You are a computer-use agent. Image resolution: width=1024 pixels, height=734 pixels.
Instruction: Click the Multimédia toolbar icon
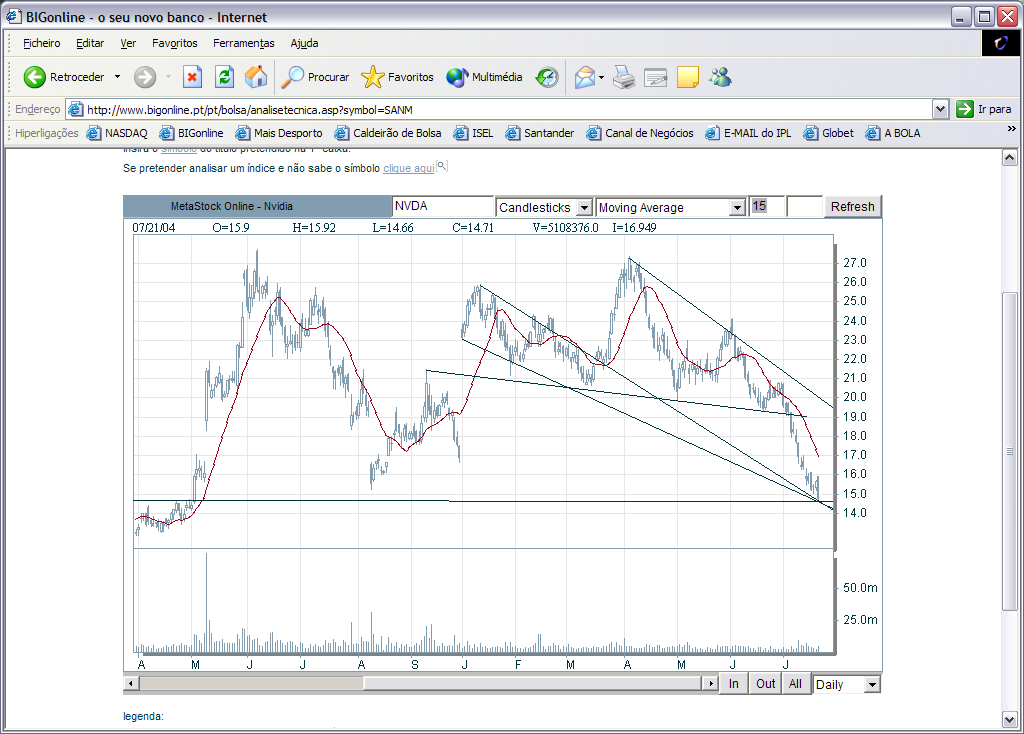(x=458, y=77)
